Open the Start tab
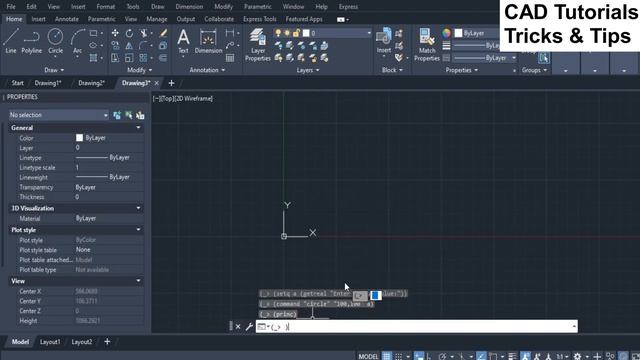The image size is (640, 360). tap(18, 83)
